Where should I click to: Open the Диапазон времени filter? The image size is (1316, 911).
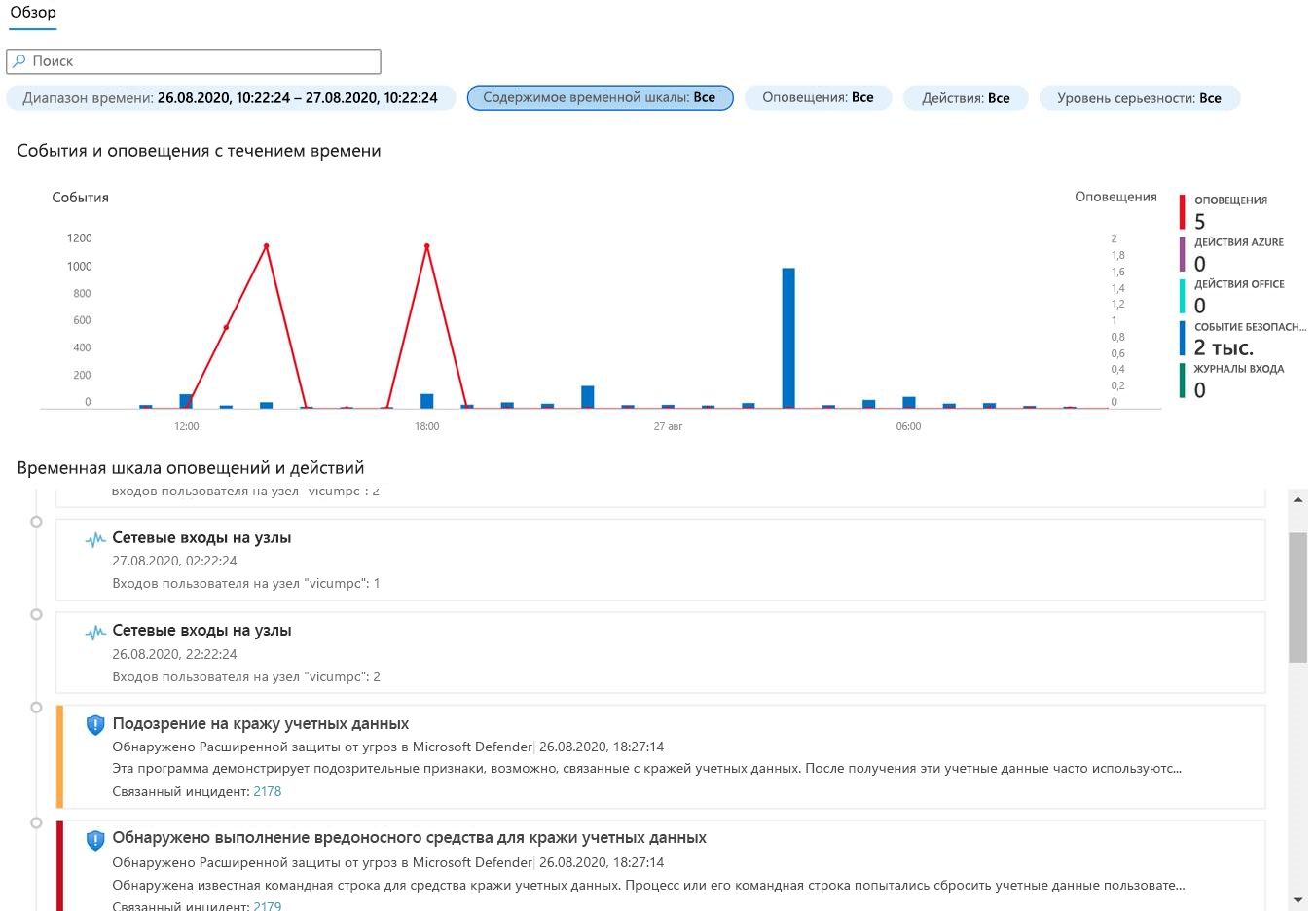pos(231,98)
